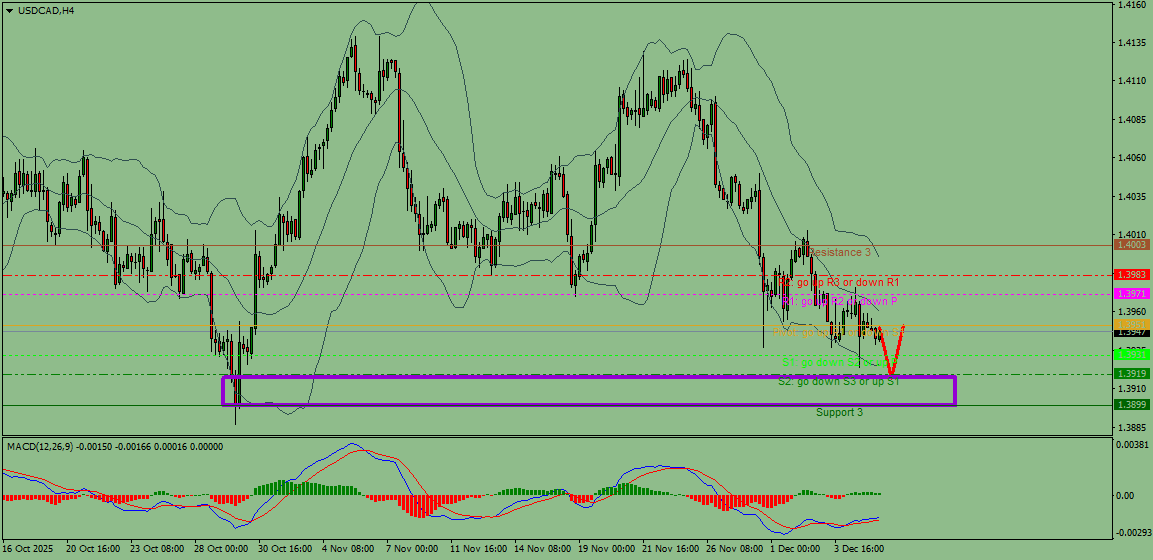This screenshot has height=560, width=1153.
Task: Click the -0.00293 MACD scale value
Action: pyautogui.click(x=1132, y=531)
